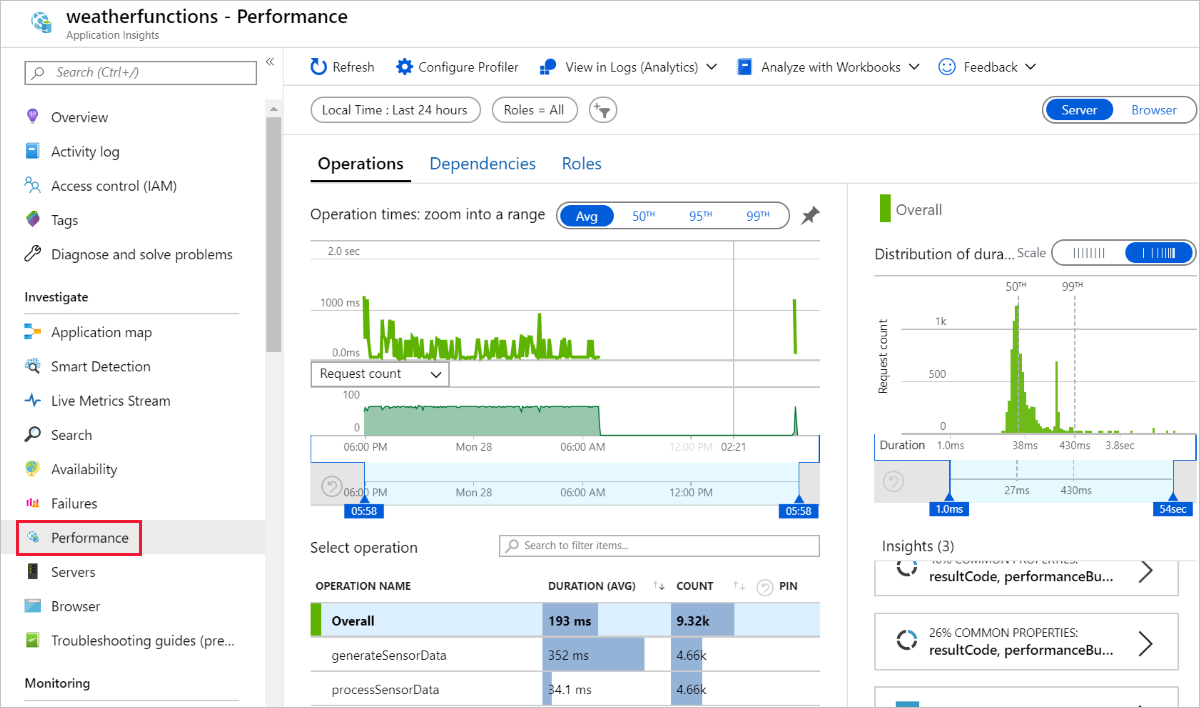Viewport: 1200px width, 708px height.
Task: Open Configure Profiler via its gear icon
Action: [x=404, y=66]
